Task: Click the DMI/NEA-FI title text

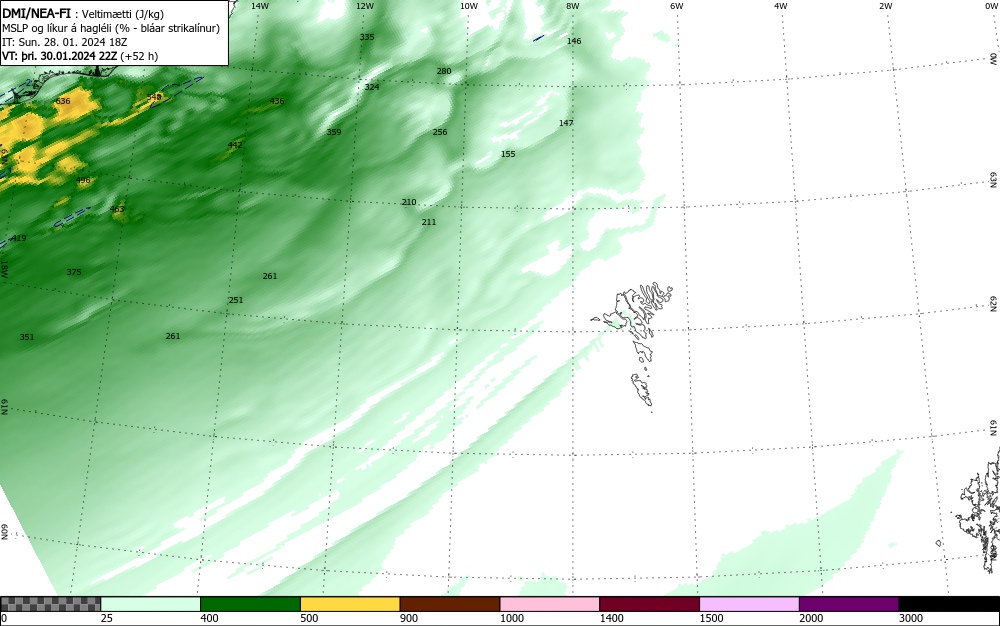Action: [x=36, y=13]
